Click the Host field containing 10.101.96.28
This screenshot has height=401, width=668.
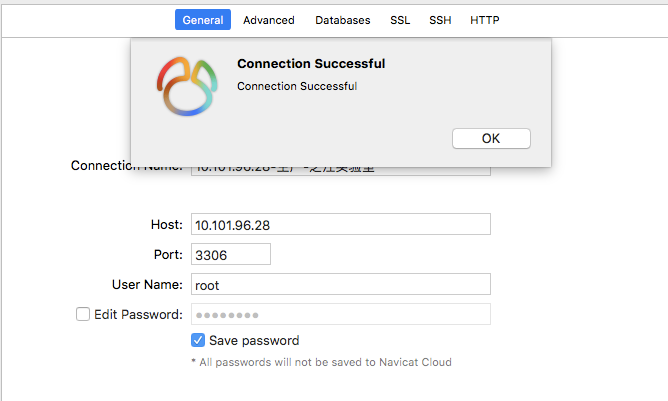tap(341, 224)
